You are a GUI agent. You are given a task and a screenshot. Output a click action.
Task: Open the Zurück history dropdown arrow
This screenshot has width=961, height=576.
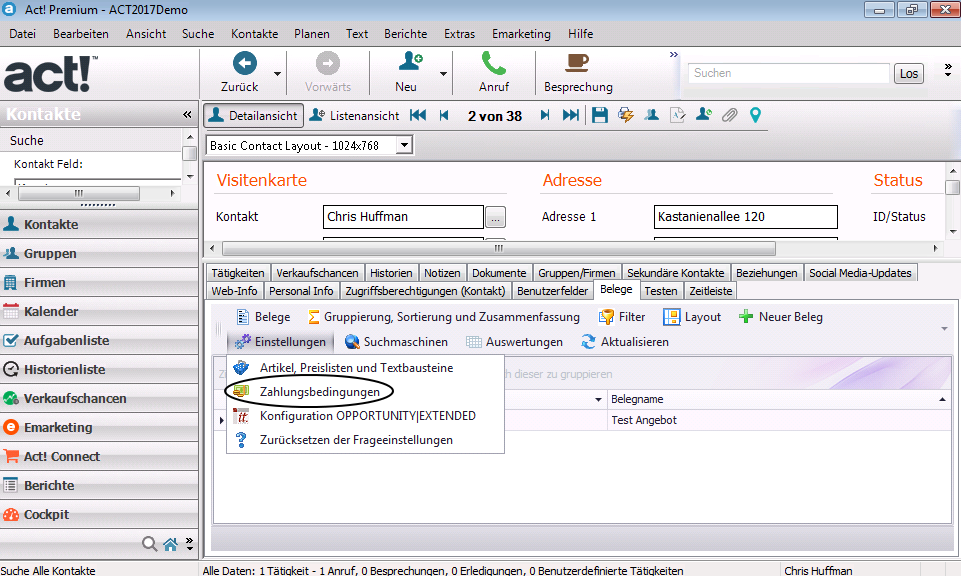(277, 74)
